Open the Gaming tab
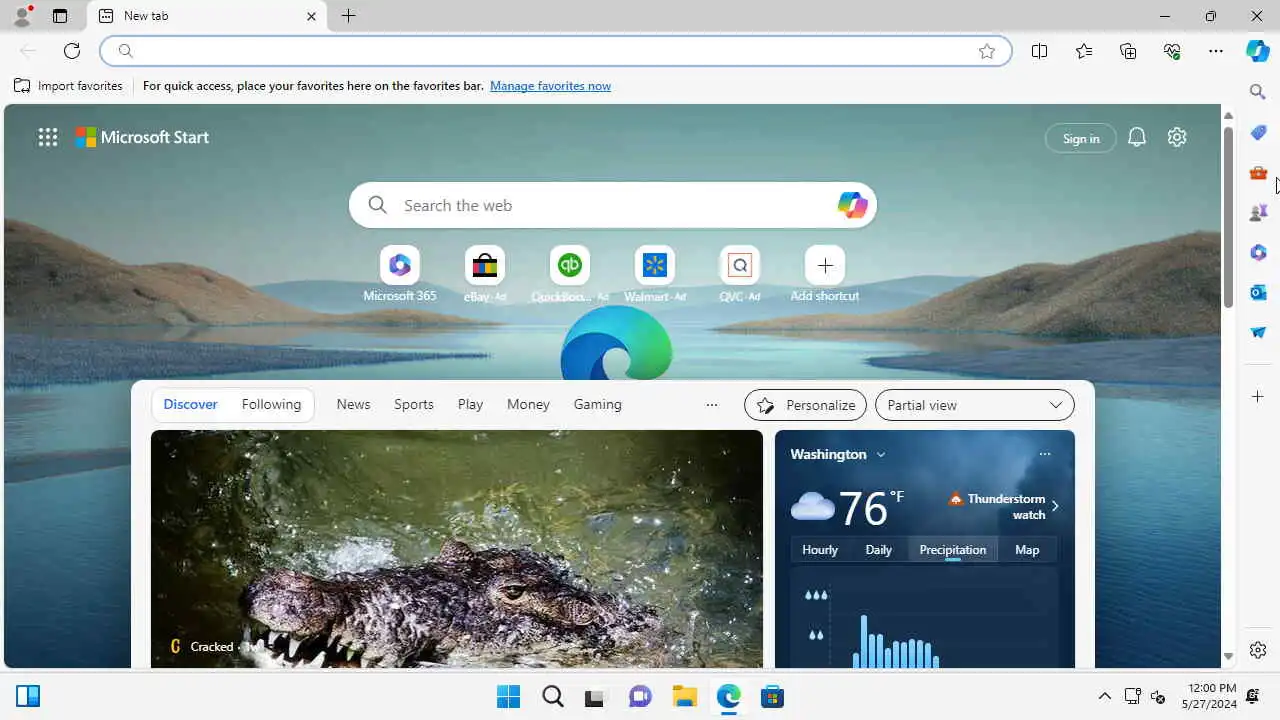The height and width of the screenshot is (720, 1280). point(597,405)
